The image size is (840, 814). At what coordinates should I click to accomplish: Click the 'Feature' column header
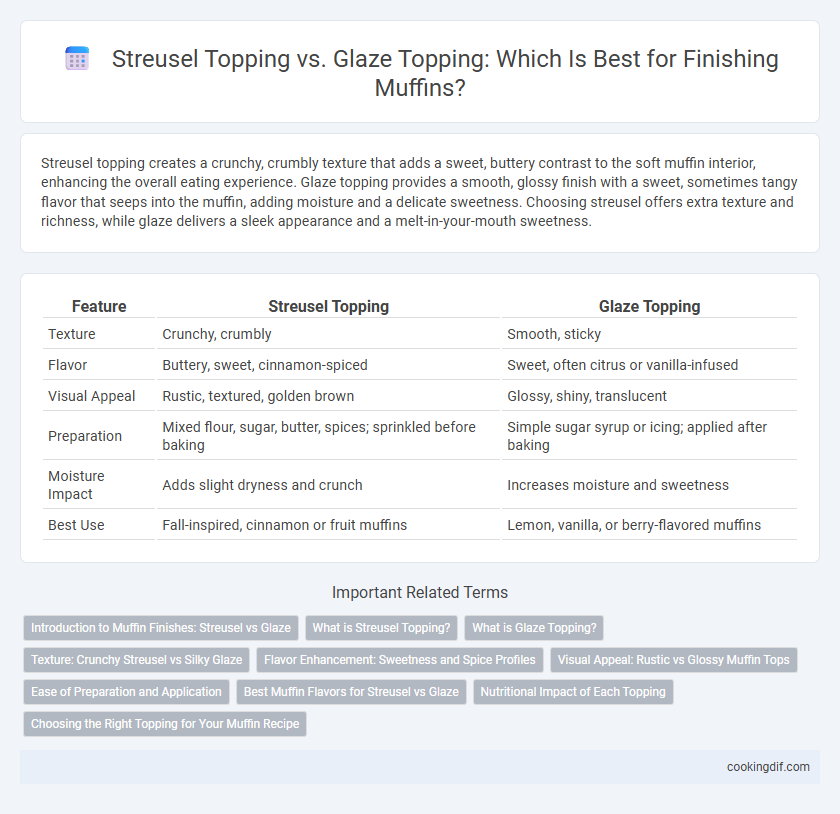pos(99,306)
